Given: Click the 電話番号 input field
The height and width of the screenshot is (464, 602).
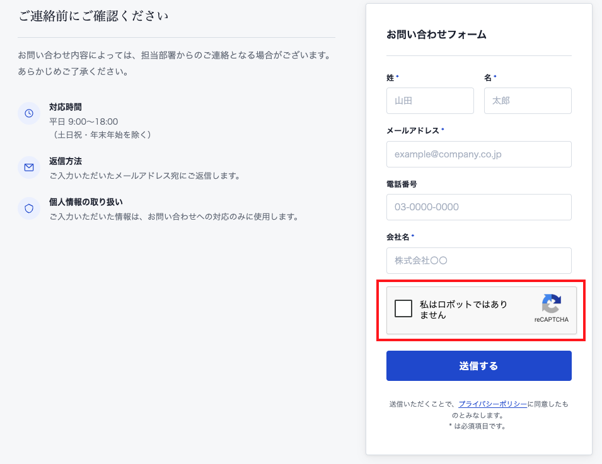Looking at the screenshot, I should tap(479, 207).
